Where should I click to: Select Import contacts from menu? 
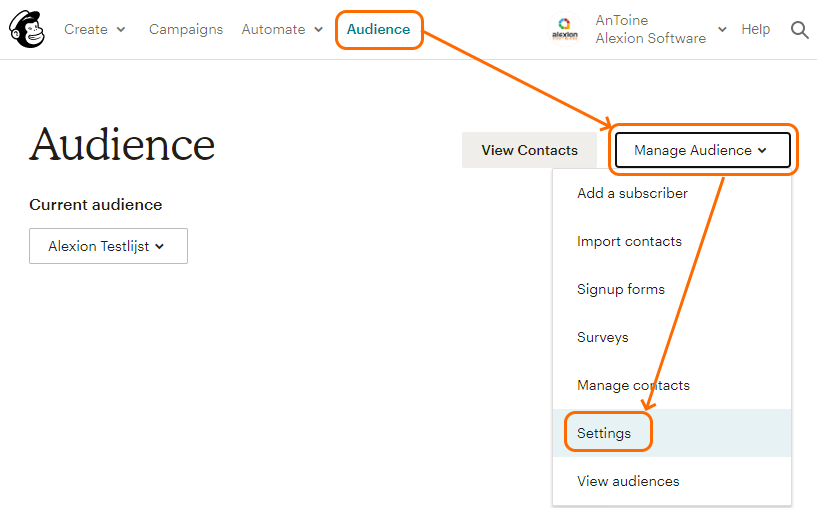672,241
